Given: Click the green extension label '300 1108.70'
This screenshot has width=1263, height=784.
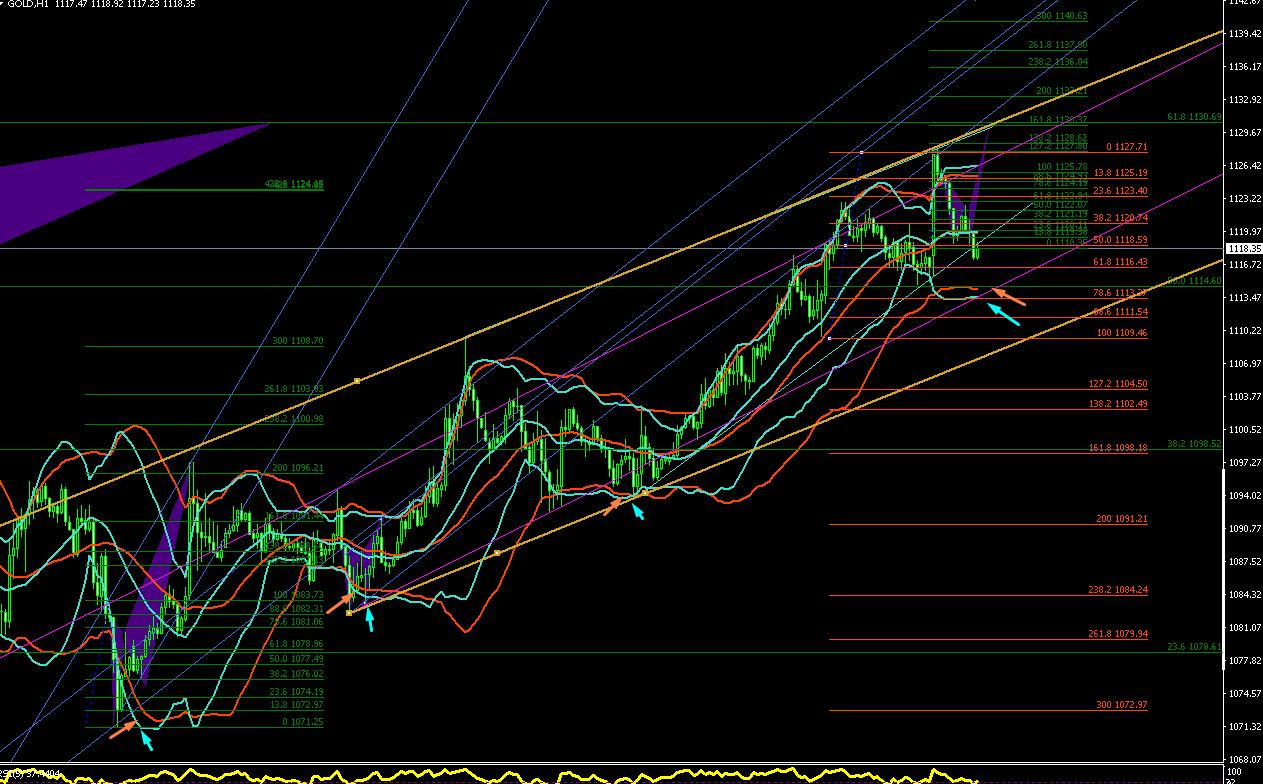Looking at the screenshot, I should pyautogui.click(x=298, y=341).
